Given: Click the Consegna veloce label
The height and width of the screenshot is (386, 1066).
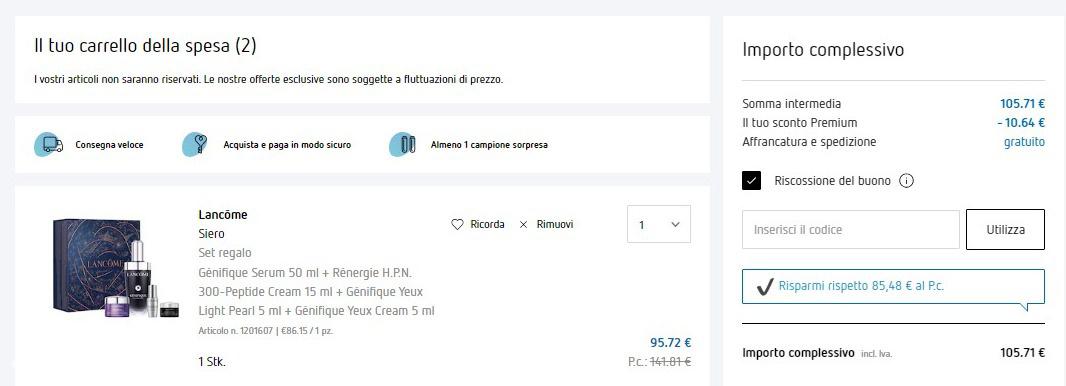Looking at the screenshot, I should tap(109, 145).
